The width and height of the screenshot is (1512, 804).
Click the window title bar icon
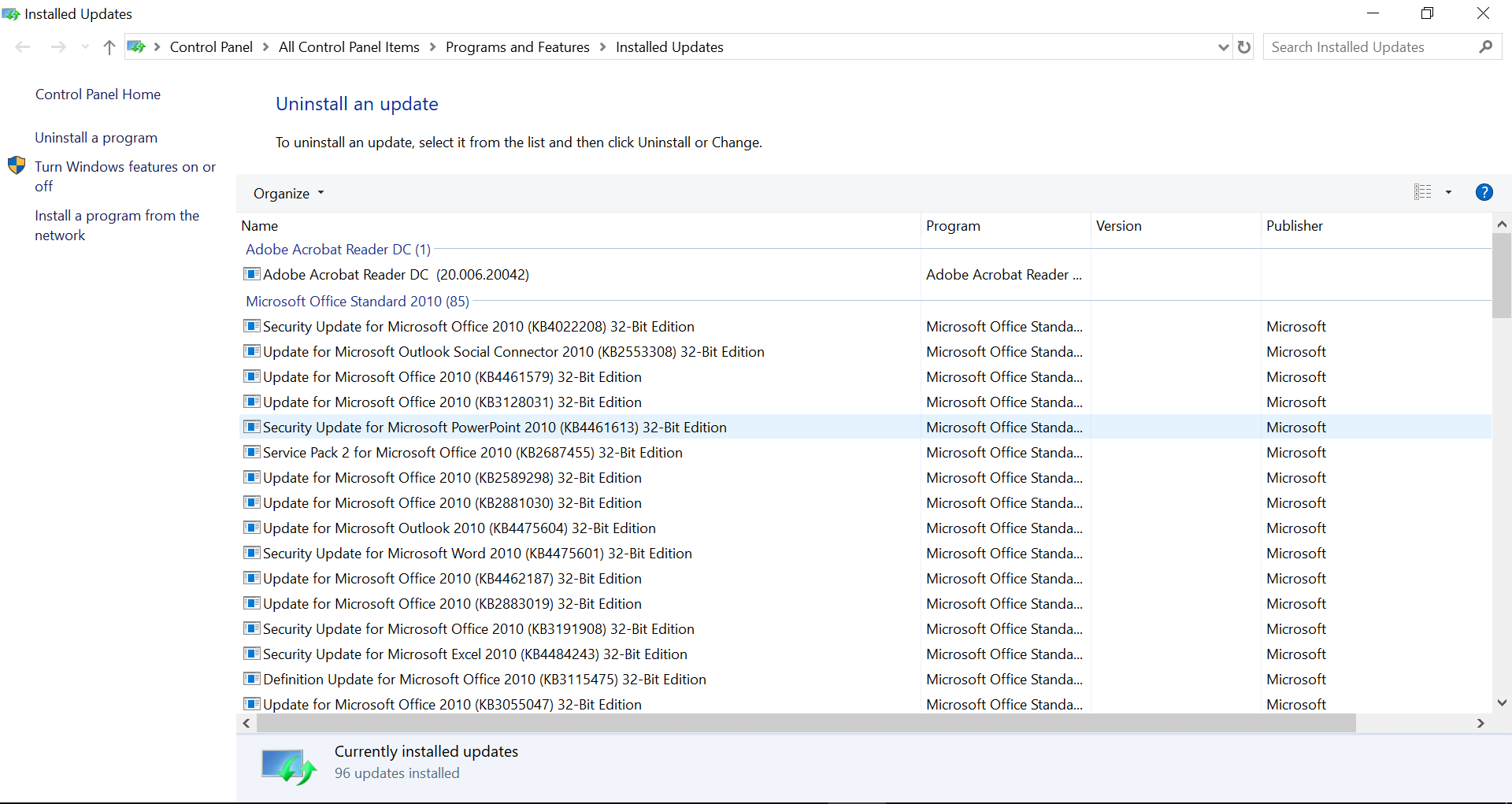pyautogui.click(x=11, y=14)
